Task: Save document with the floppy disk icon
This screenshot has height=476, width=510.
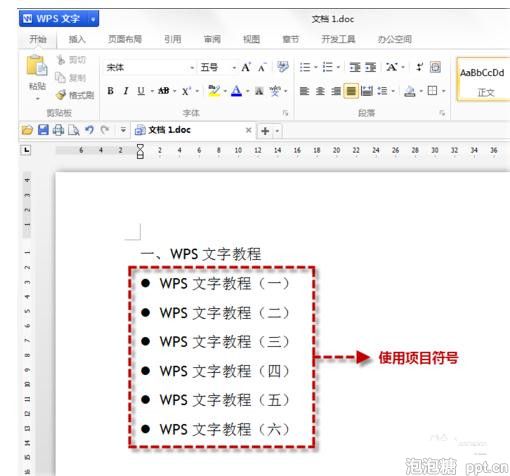Action: [43, 130]
